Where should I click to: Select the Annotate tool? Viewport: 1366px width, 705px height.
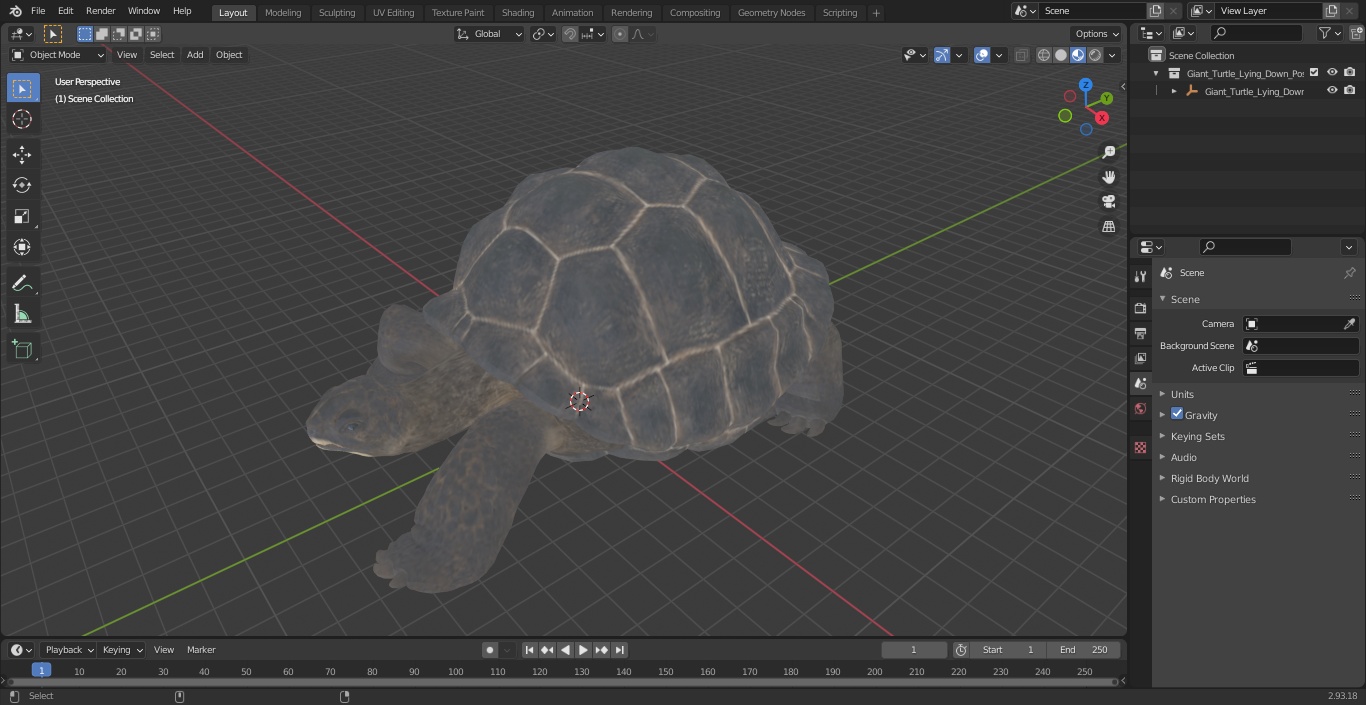click(22, 283)
